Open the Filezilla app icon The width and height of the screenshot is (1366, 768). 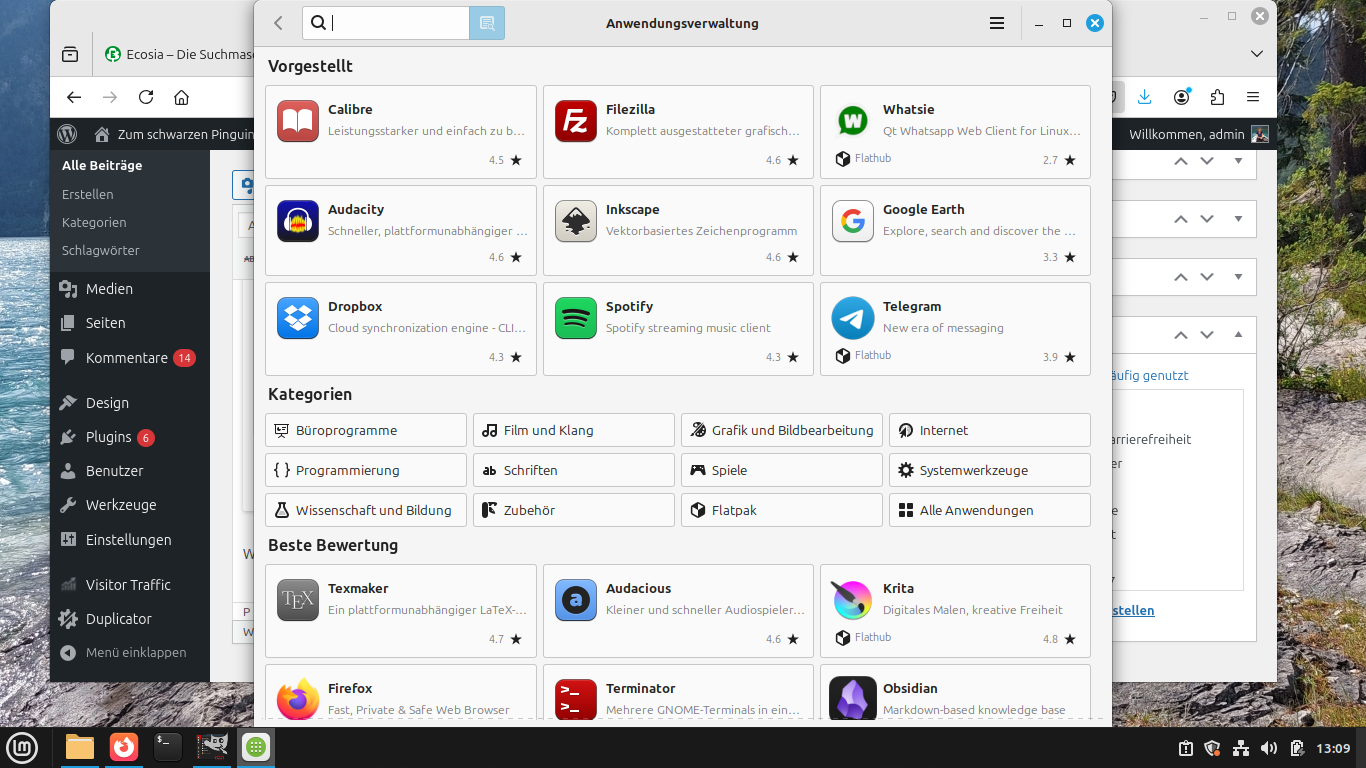575,121
